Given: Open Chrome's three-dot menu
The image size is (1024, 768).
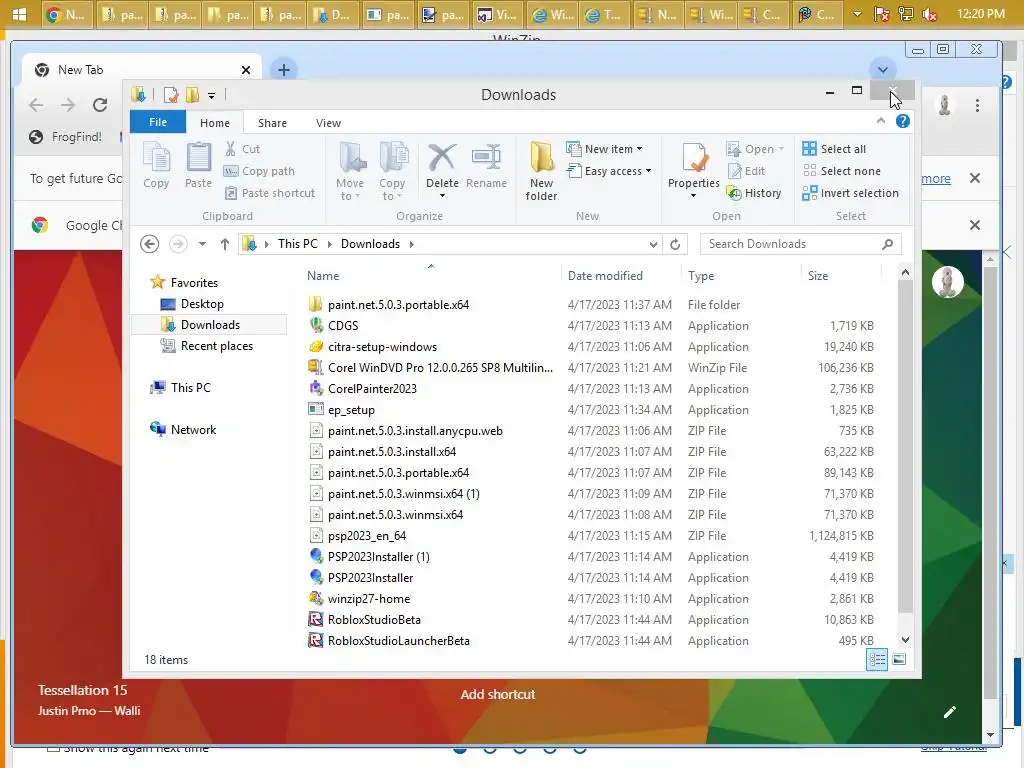Looking at the screenshot, I should click(977, 105).
